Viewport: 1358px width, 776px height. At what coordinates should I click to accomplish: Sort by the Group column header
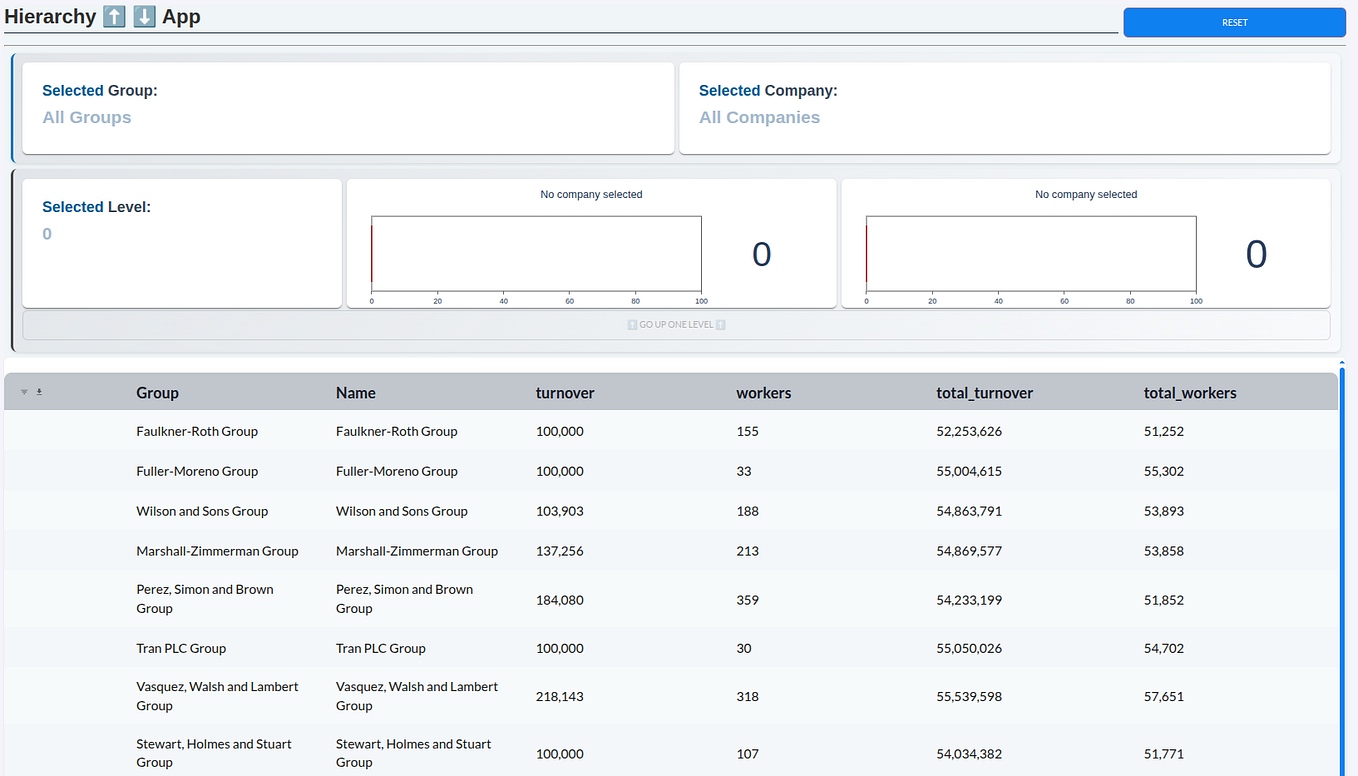(x=158, y=393)
